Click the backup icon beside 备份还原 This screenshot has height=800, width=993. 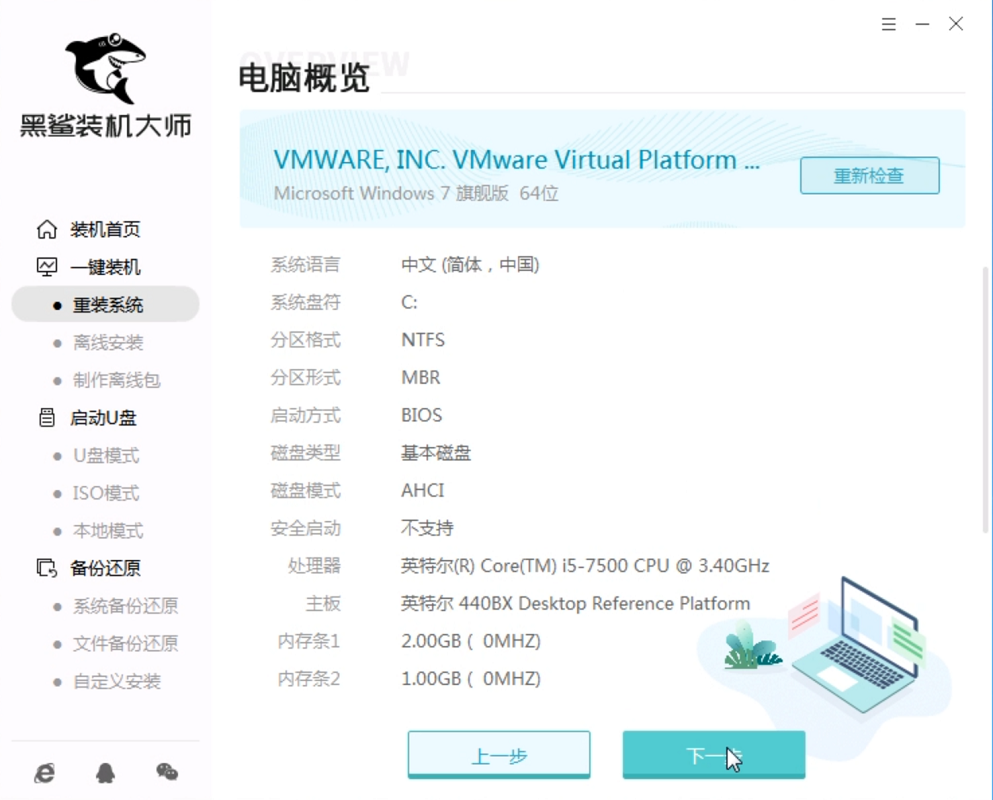click(x=47, y=568)
